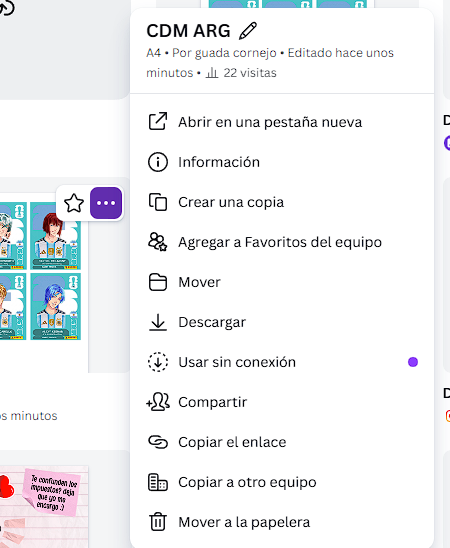Click the Descargar download arrow icon
450x548 pixels.
point(158,322)
